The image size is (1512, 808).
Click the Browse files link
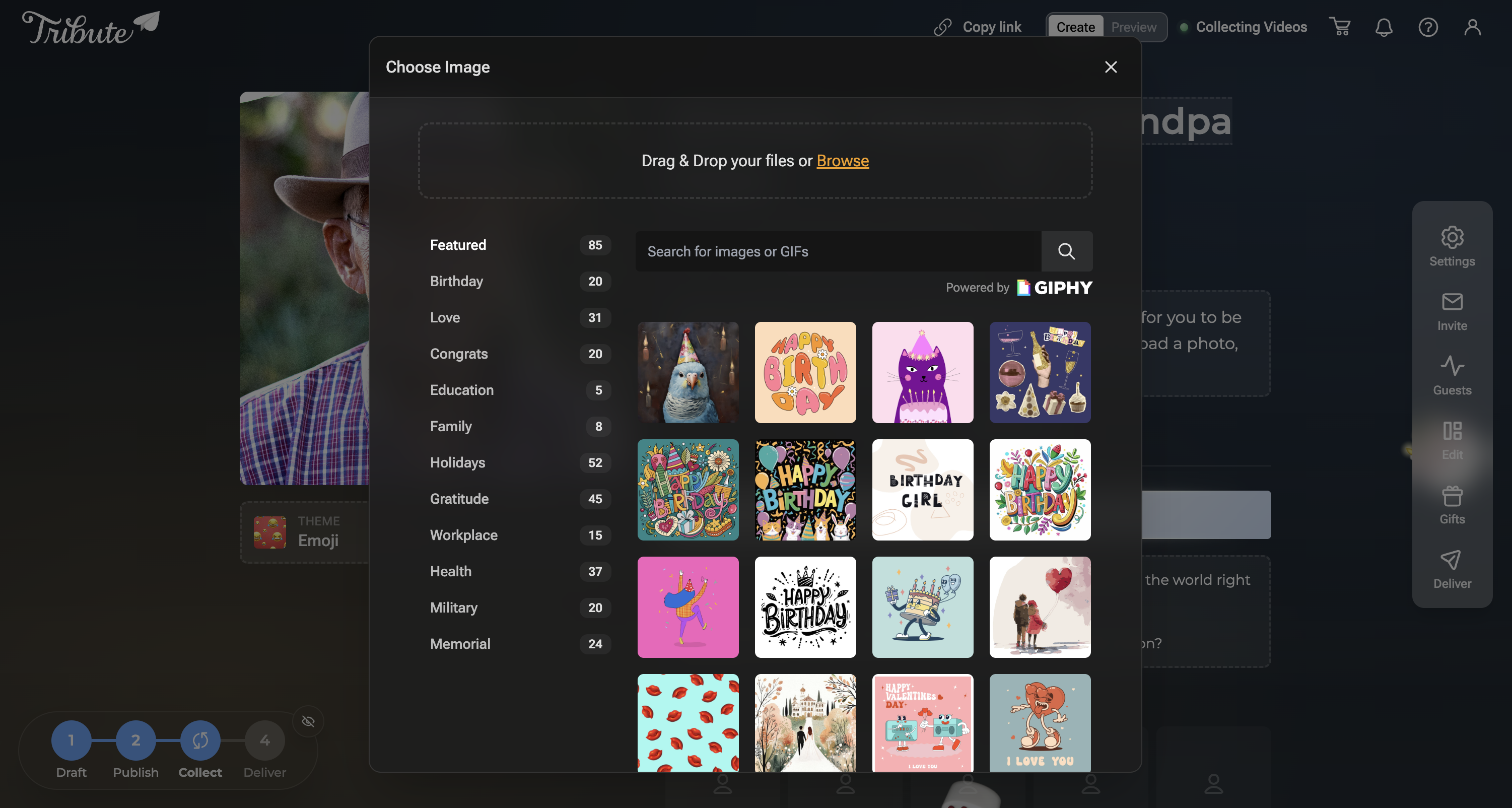pyautogui.click(x=842, y=161)
